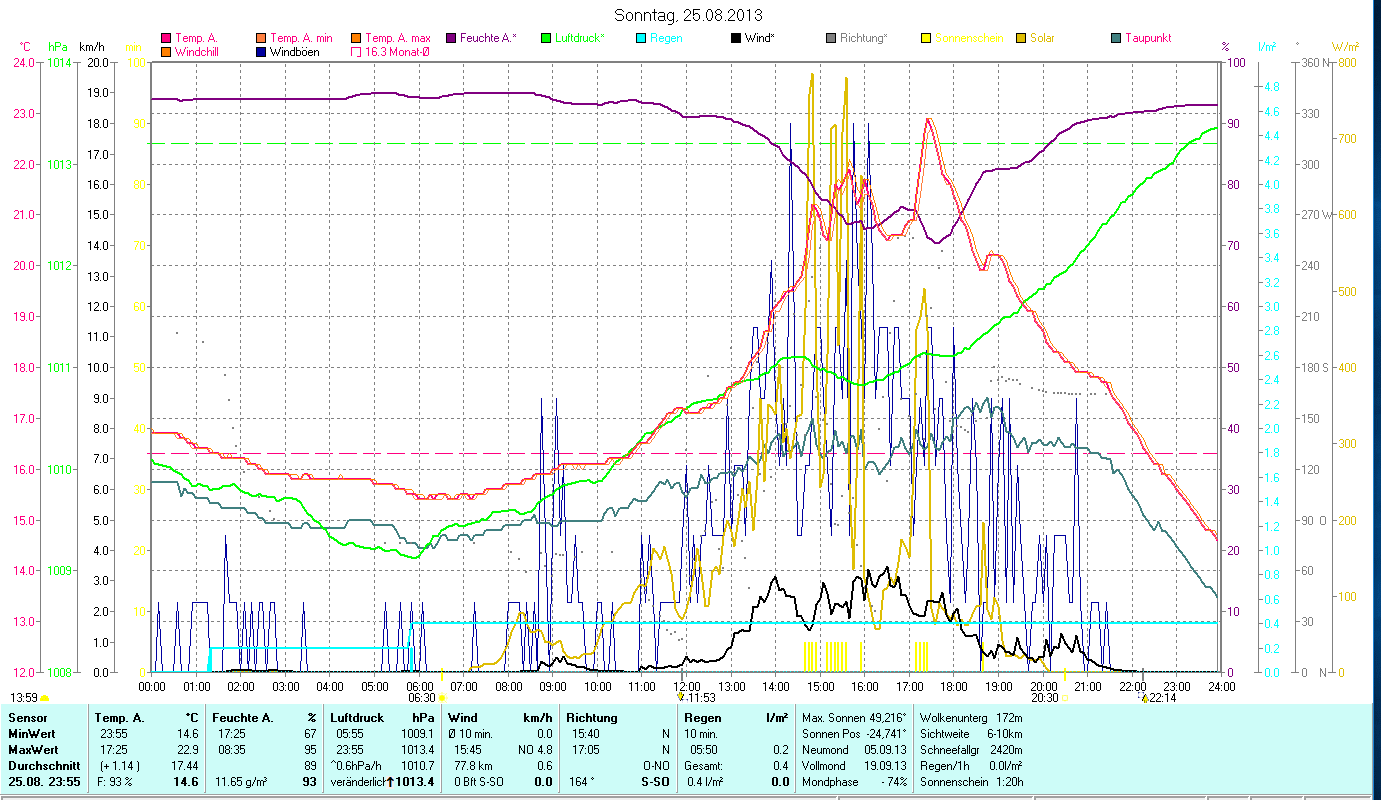Toggle the Windböen legend box
The height and width of the screenshot is (800, 1381).
tap(262, 52)
